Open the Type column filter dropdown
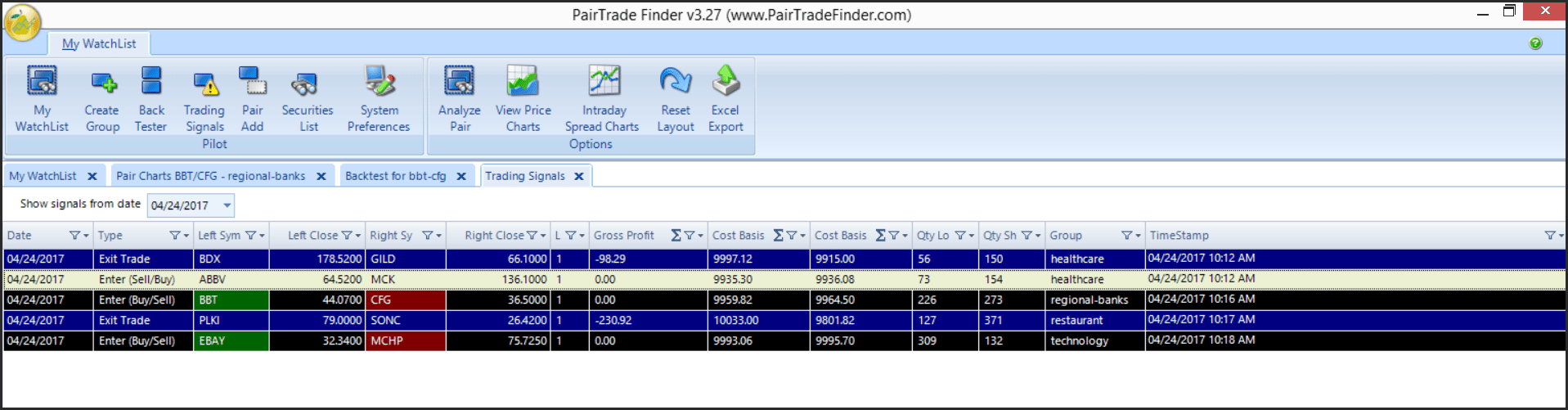The height and width of the screenshot is (410, 1568). coord(179,236)
